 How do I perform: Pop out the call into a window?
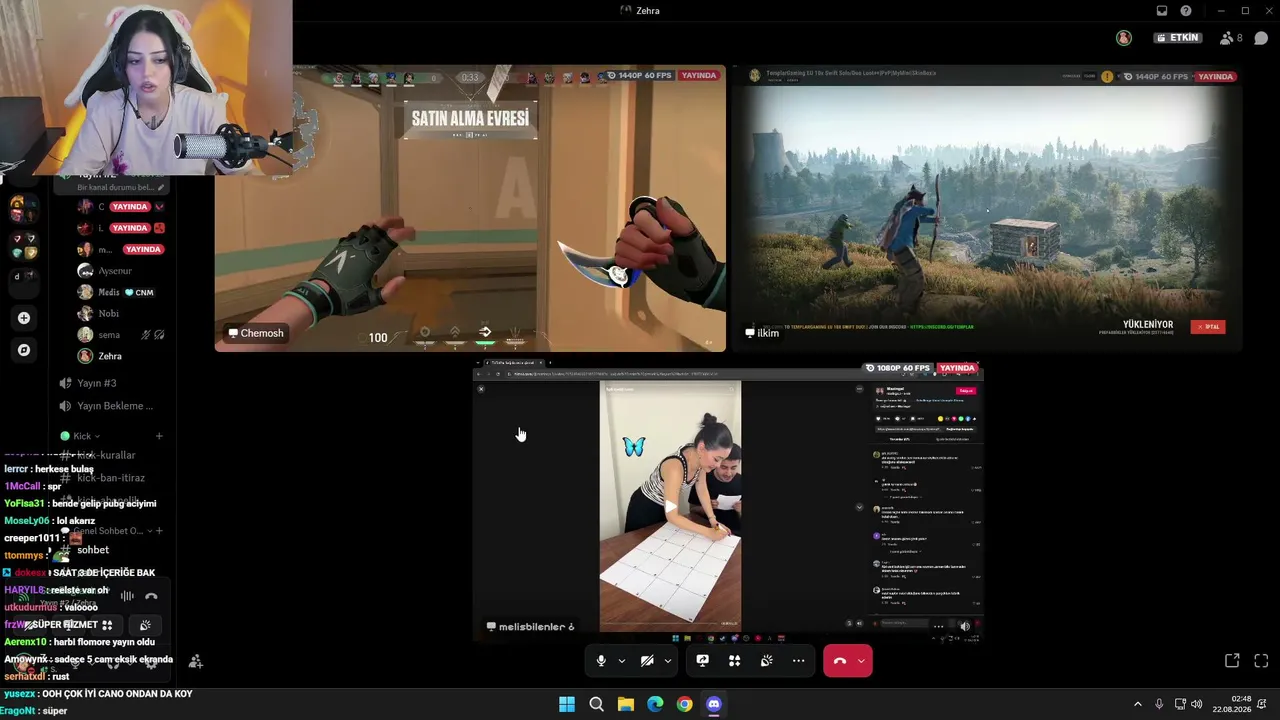[x=1232, y=661]
